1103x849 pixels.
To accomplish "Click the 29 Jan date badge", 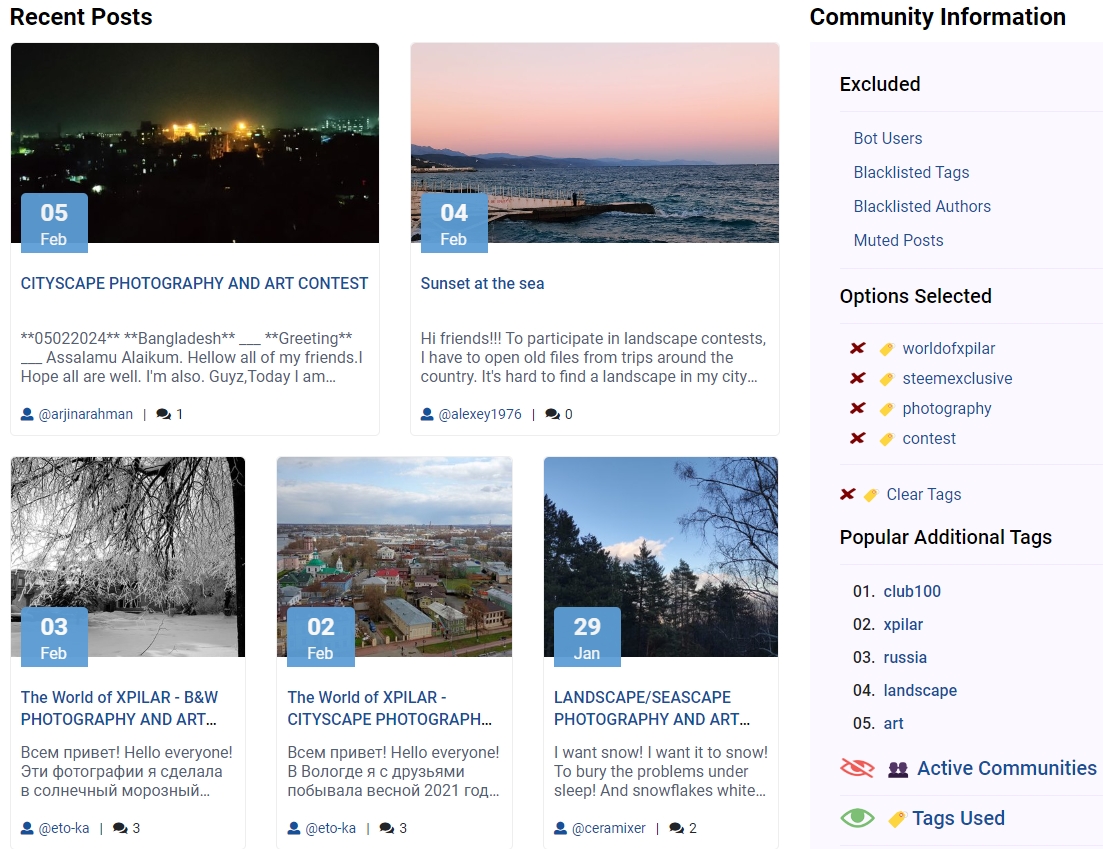I will [x=587, y=636].
